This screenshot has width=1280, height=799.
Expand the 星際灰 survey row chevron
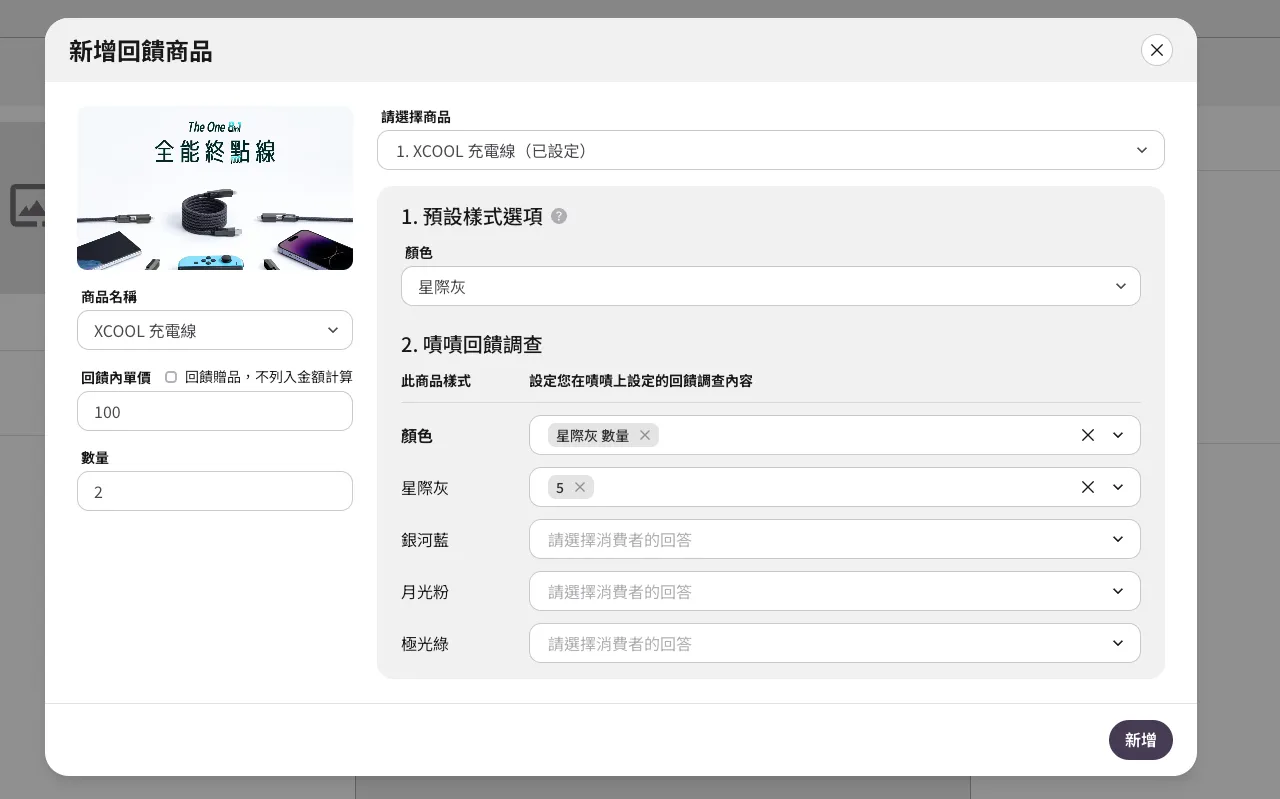pos(1118,487)
